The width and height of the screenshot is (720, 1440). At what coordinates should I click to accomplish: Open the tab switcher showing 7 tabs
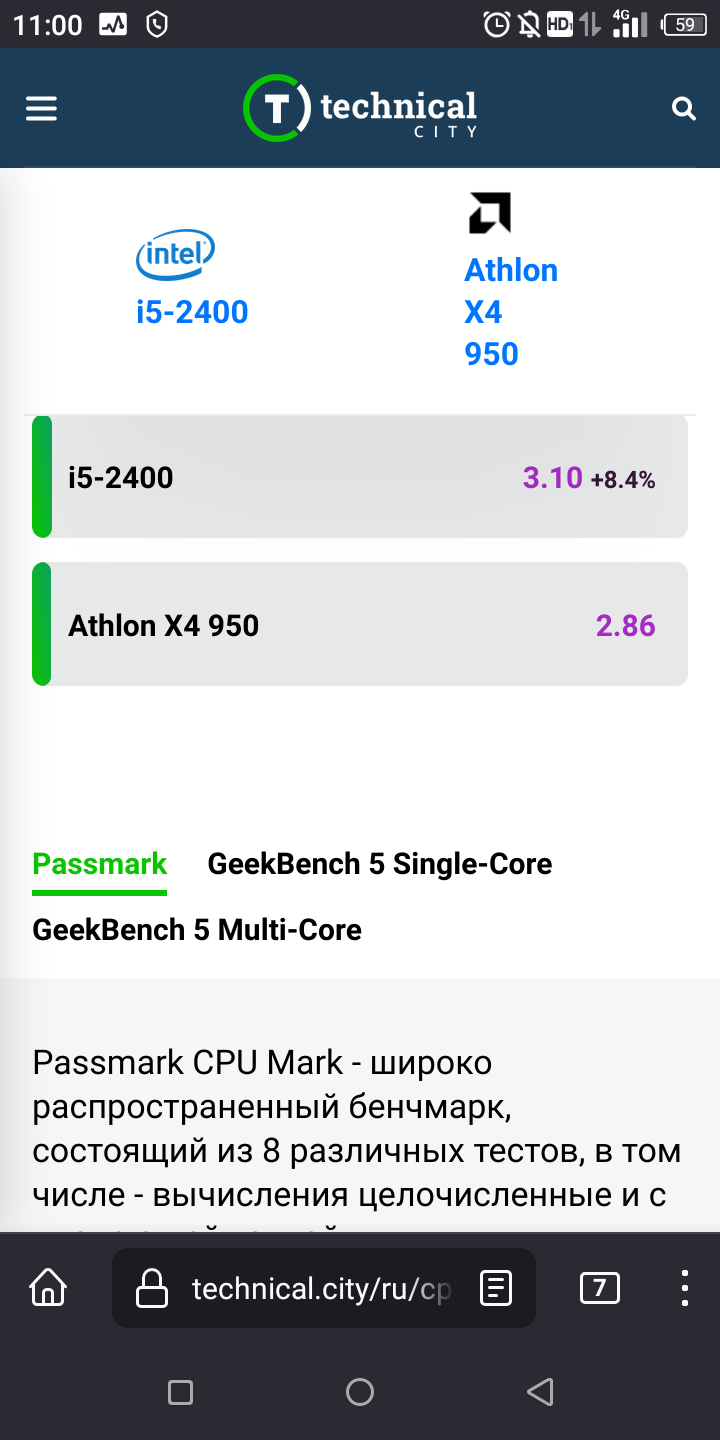coord(600,1288)
